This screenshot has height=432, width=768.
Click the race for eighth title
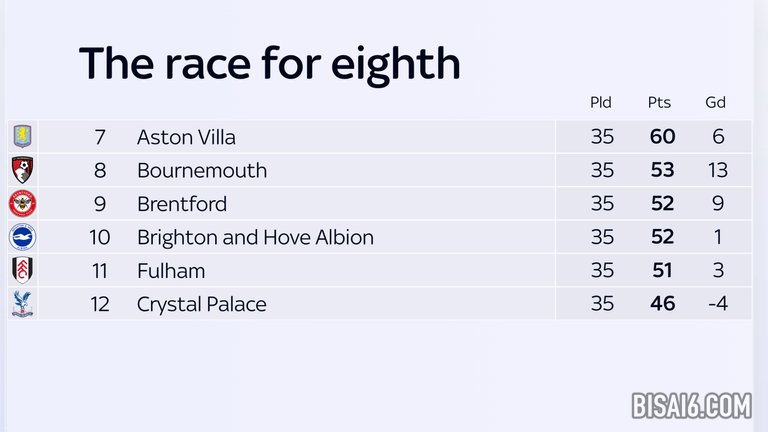[269, 64]
